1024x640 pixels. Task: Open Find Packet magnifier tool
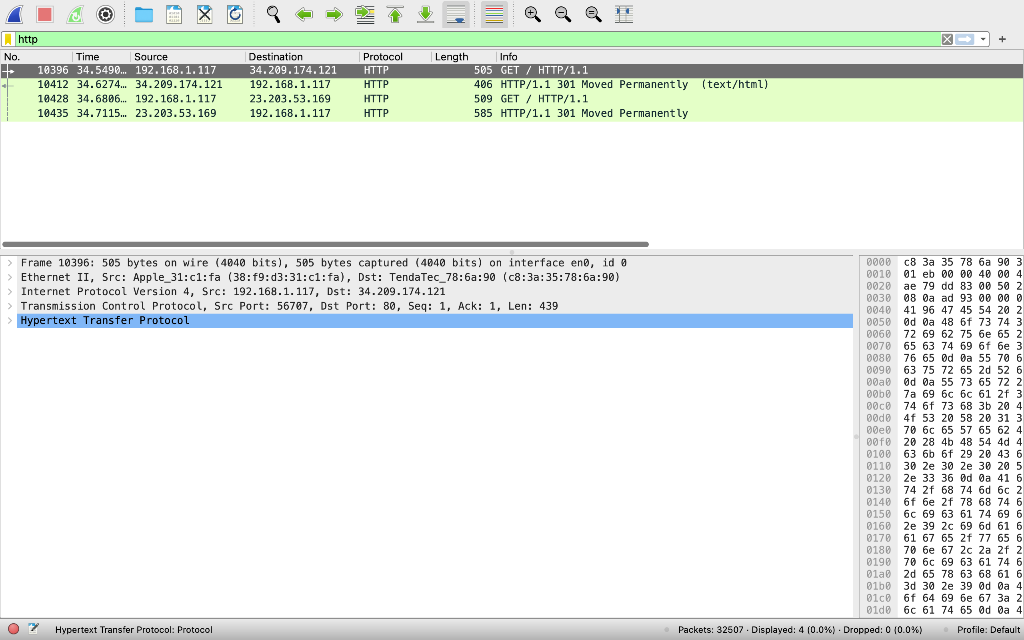pyautogui.click(x=274, y=14)
